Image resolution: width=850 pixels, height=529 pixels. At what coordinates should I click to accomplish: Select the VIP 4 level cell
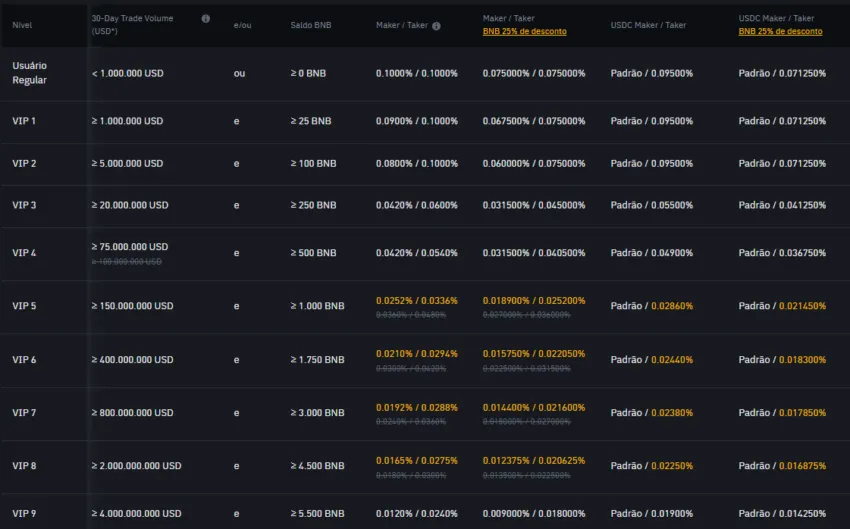(x=24, y=253)
